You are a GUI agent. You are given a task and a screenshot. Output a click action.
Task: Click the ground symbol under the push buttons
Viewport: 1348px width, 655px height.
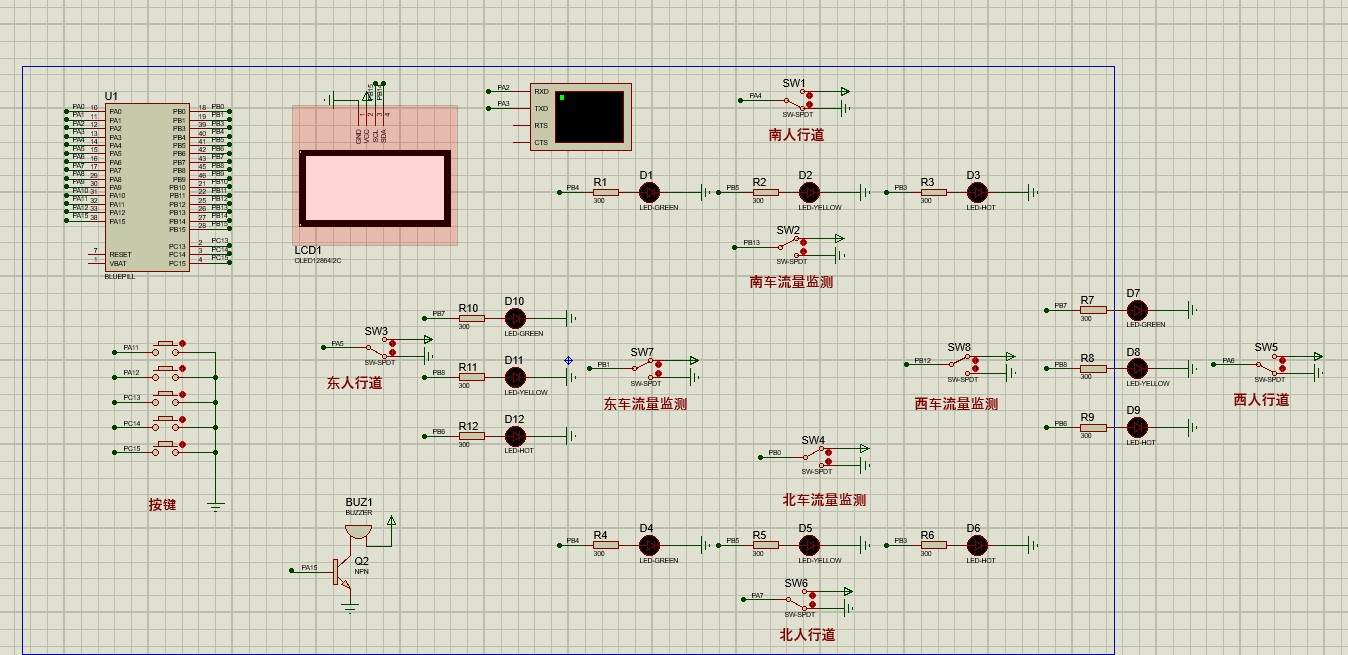coord(215,506)
